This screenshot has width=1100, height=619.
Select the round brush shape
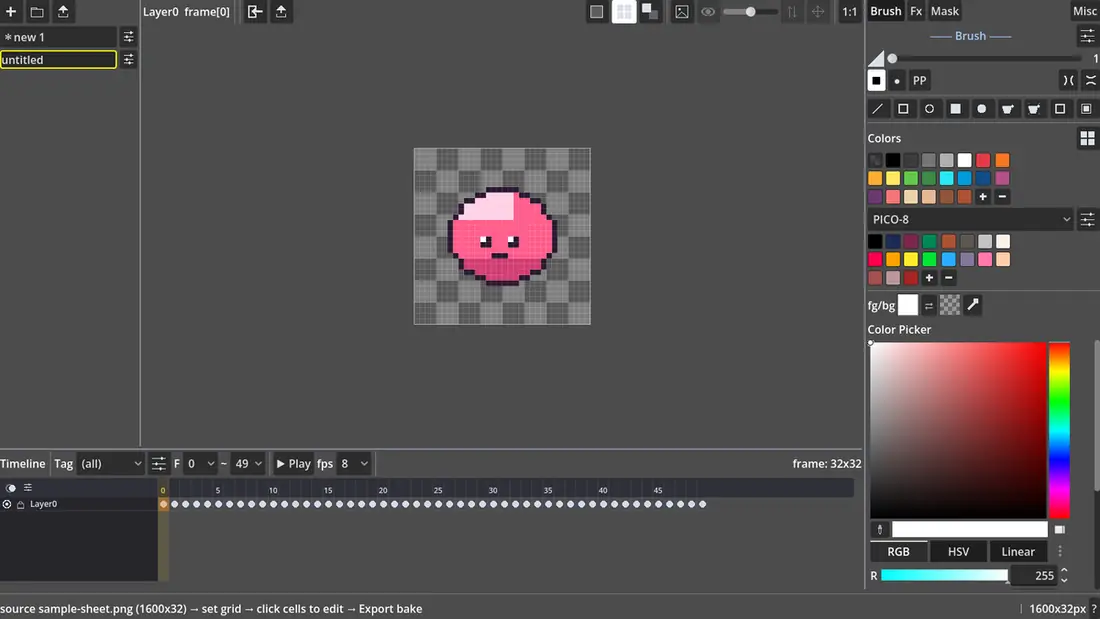point(897,81)
